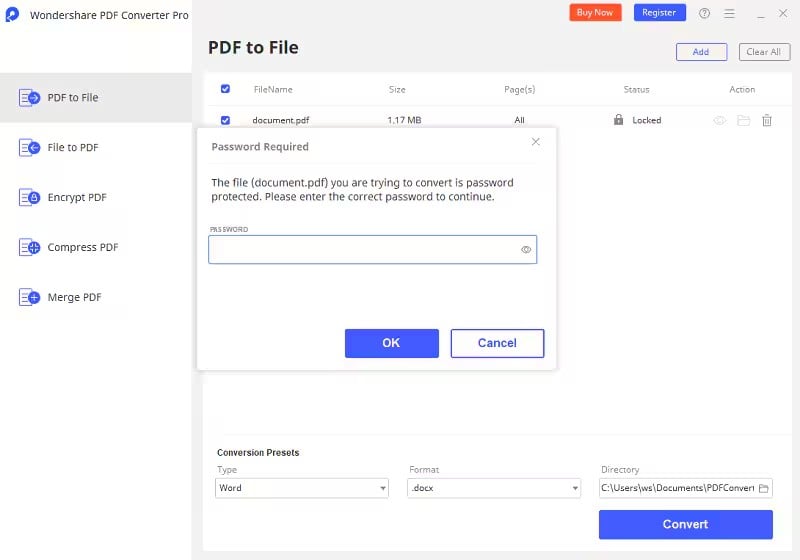Expand the Type dropdown showing Word

click(x=302, y=488)
